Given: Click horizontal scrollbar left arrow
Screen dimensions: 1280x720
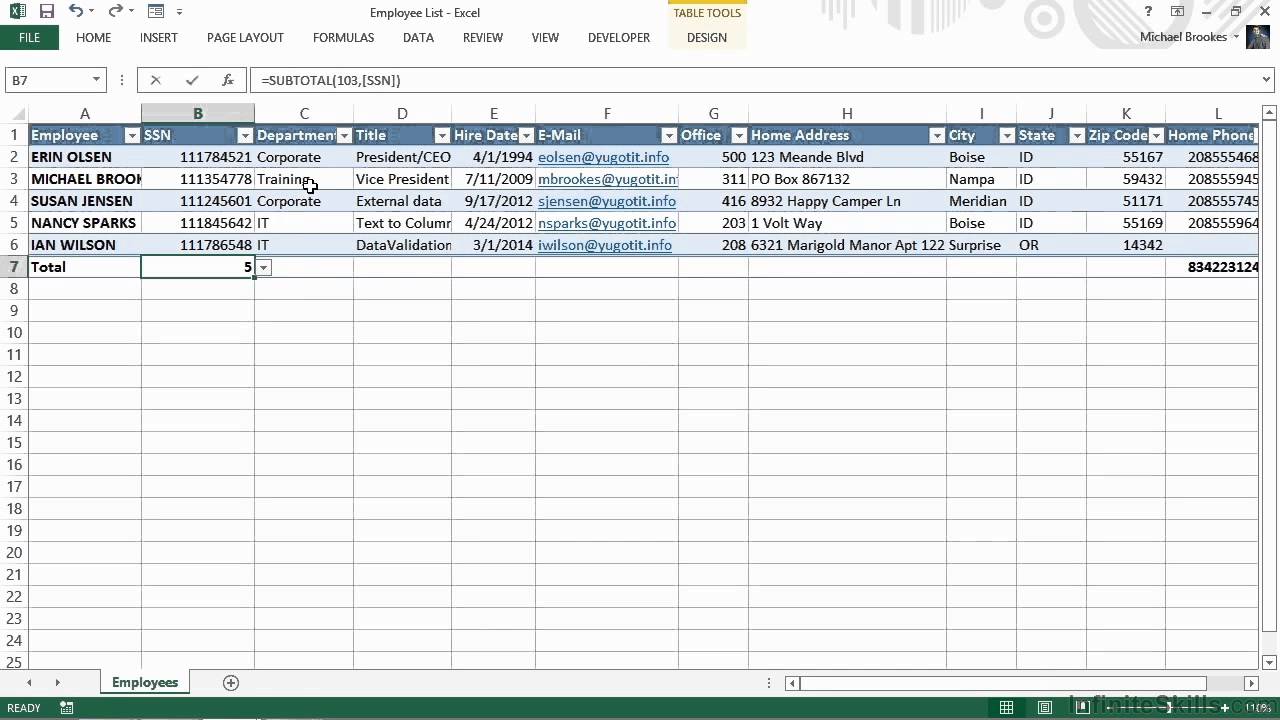Looking at the screenshot, I should [x=793, y=684].
